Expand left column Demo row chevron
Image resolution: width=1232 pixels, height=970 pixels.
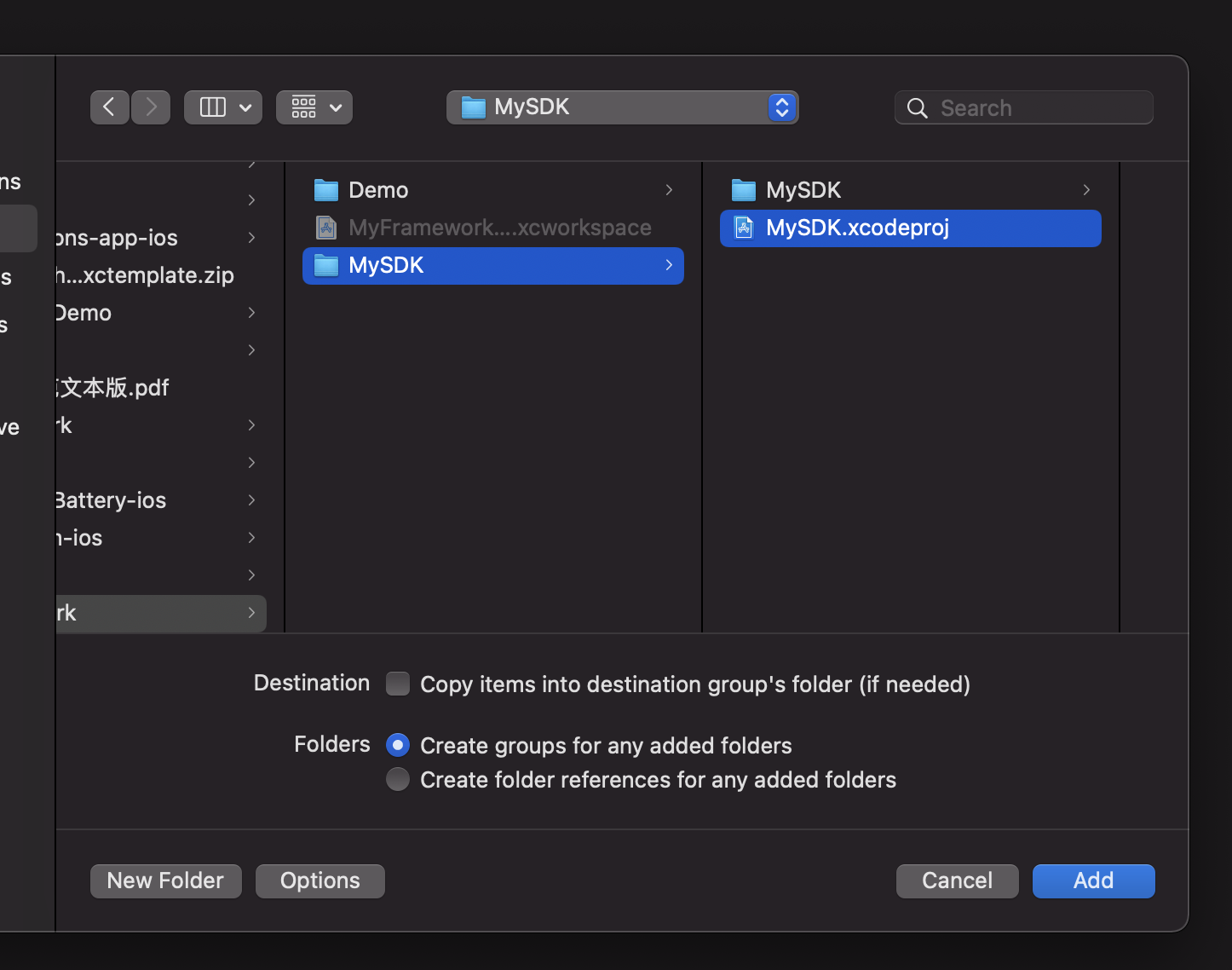251,313
